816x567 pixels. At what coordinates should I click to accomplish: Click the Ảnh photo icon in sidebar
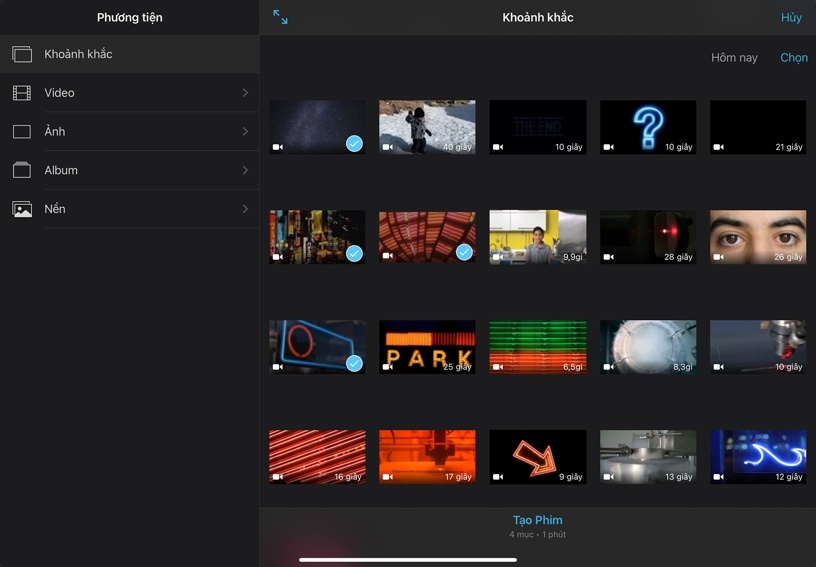click(22, 132)
